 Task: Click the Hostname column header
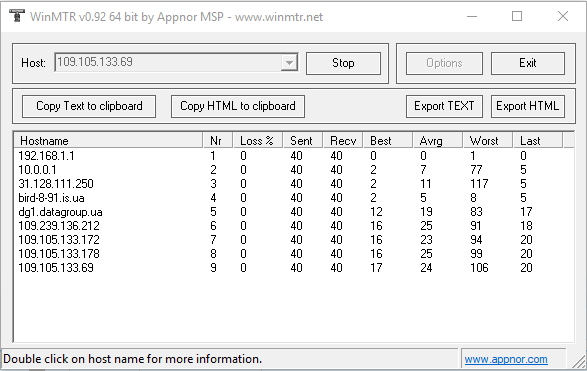click(109, 141)
